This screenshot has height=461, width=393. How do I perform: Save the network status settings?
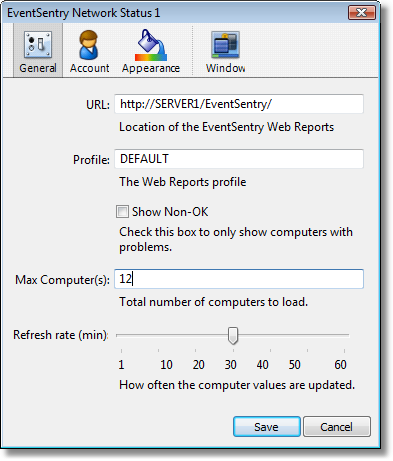(x=267, y=426)
